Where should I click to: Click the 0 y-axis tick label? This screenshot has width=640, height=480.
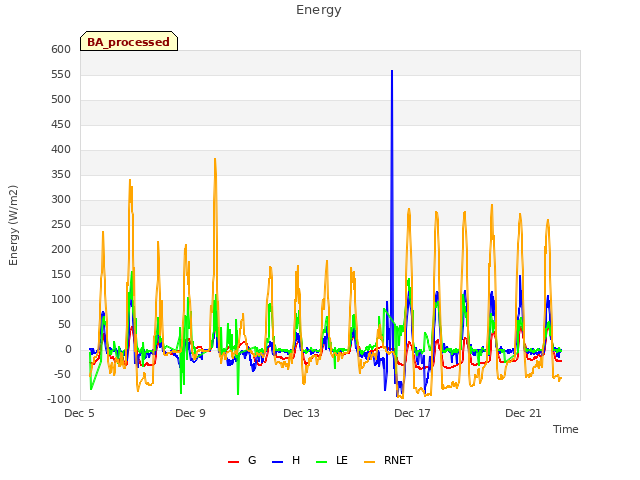tap(68, 349)
